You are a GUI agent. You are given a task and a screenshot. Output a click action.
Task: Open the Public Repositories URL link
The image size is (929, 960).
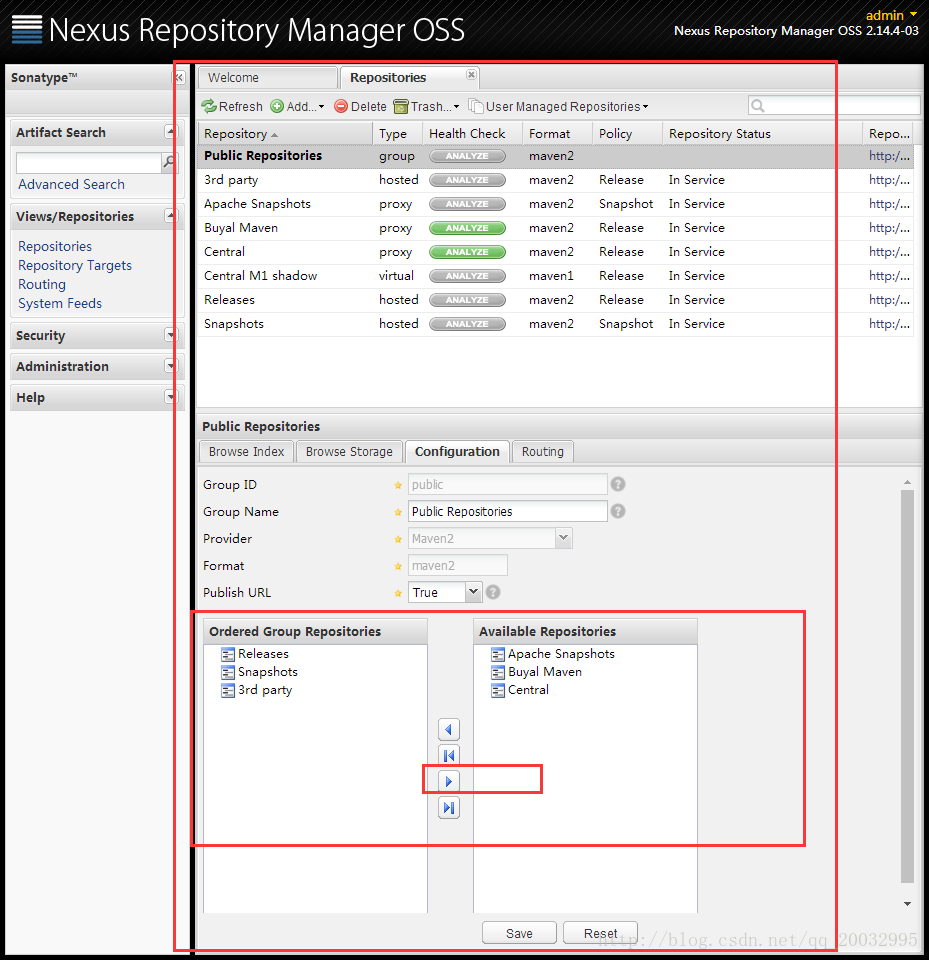coord(889,156)
